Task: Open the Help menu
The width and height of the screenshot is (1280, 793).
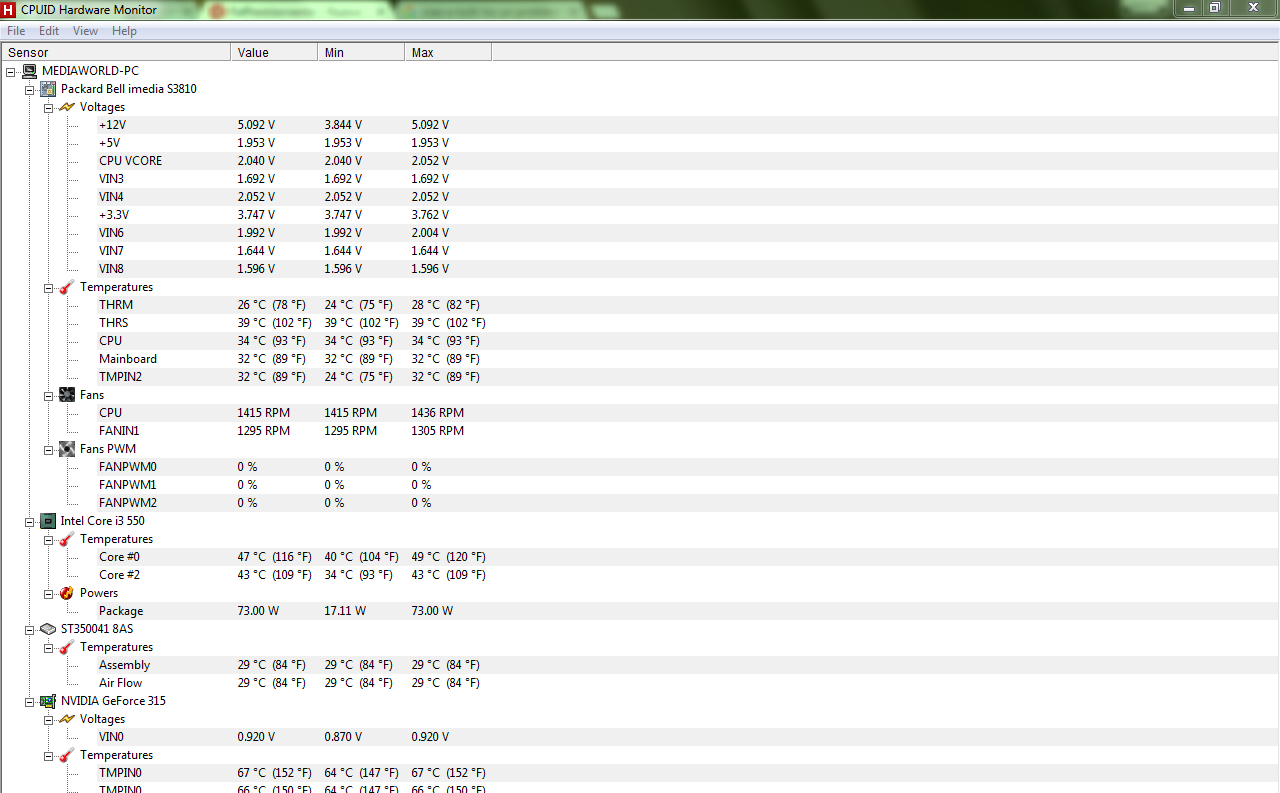Action: click(124, 31)
